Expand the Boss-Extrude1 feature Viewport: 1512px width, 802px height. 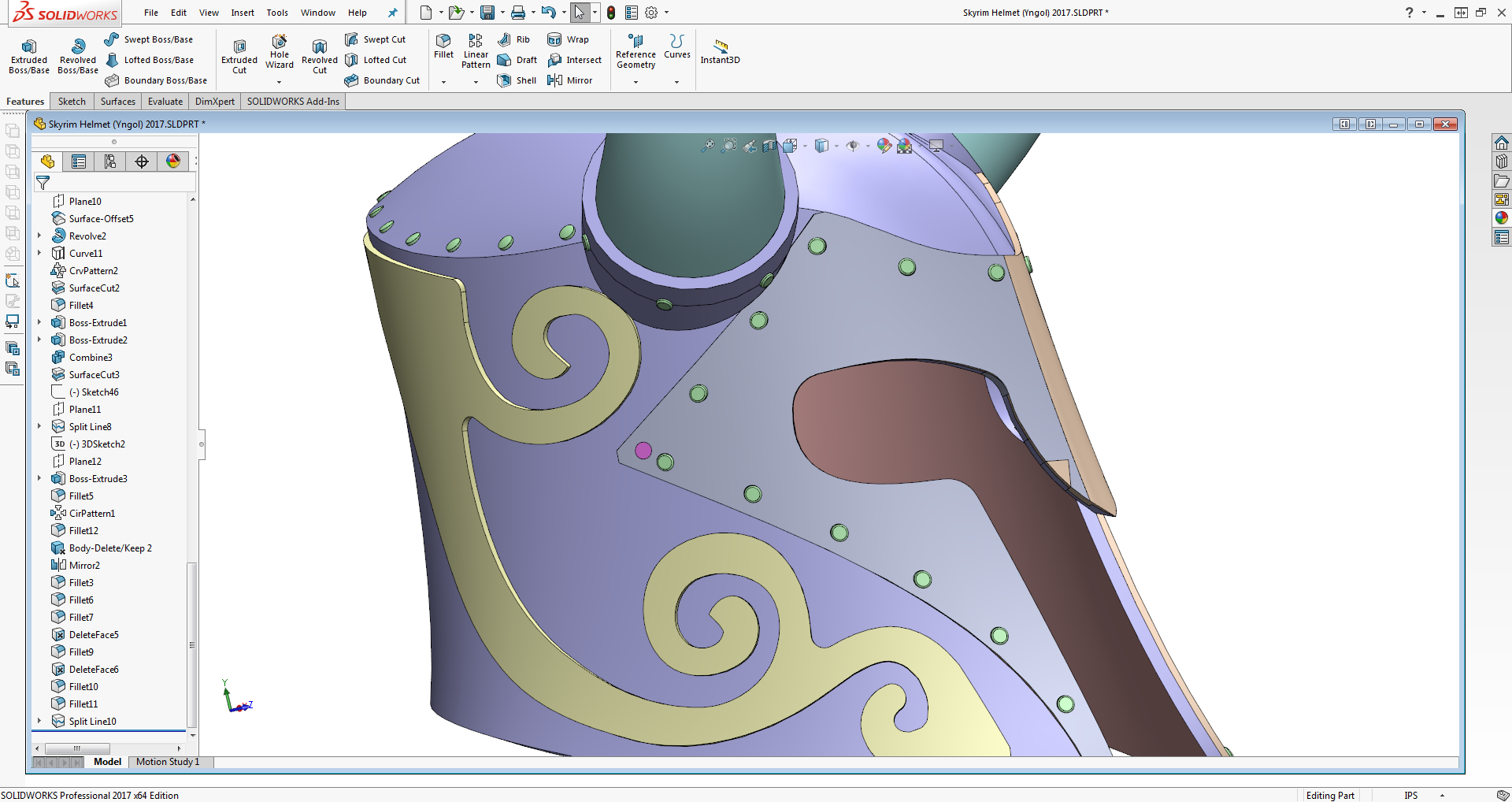pyautogui.click(x=39, y=322)
